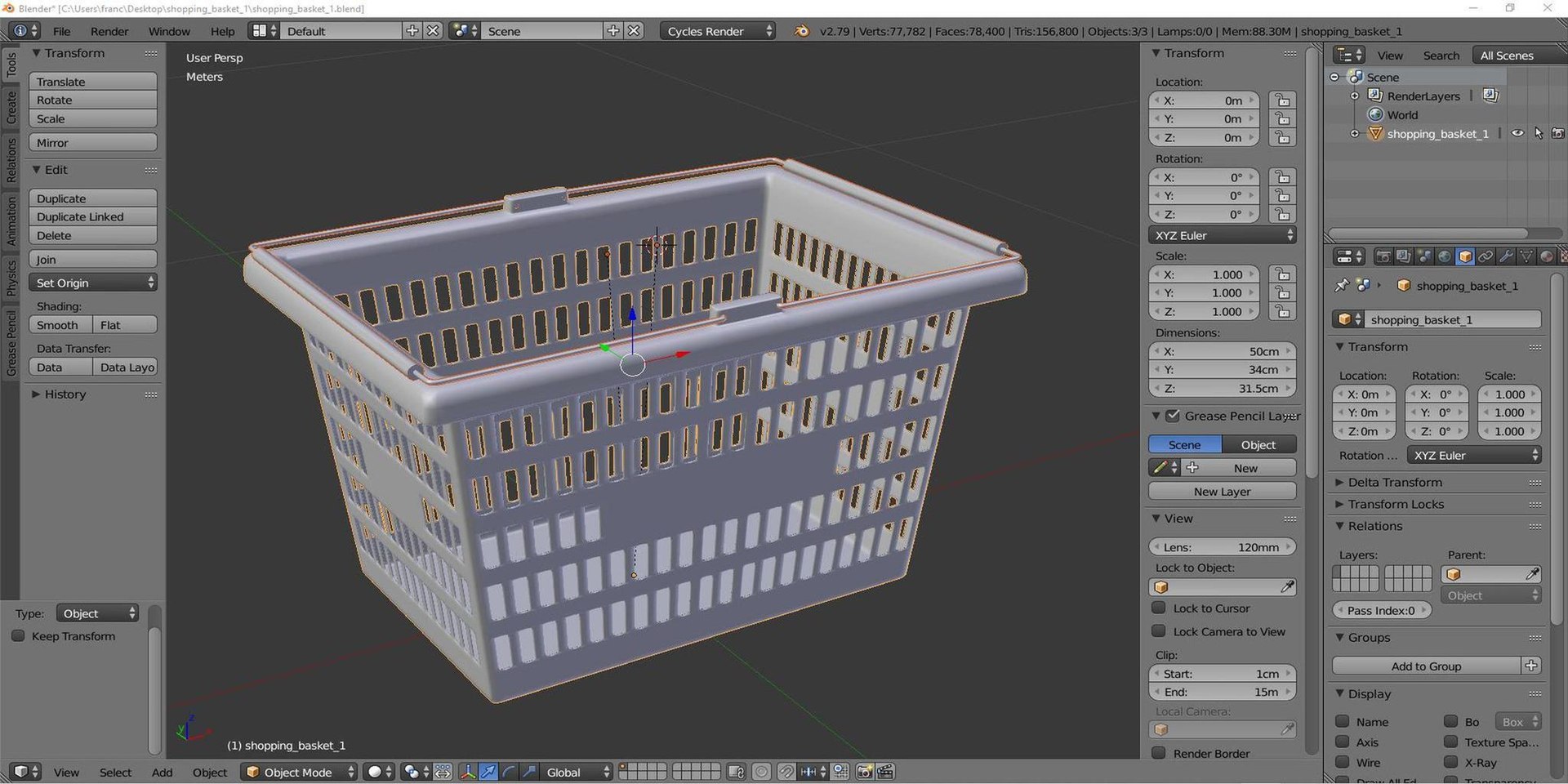Open the Object properties cube icon
Viewport: 1568px width, 784px height.
pos(1465,256)
